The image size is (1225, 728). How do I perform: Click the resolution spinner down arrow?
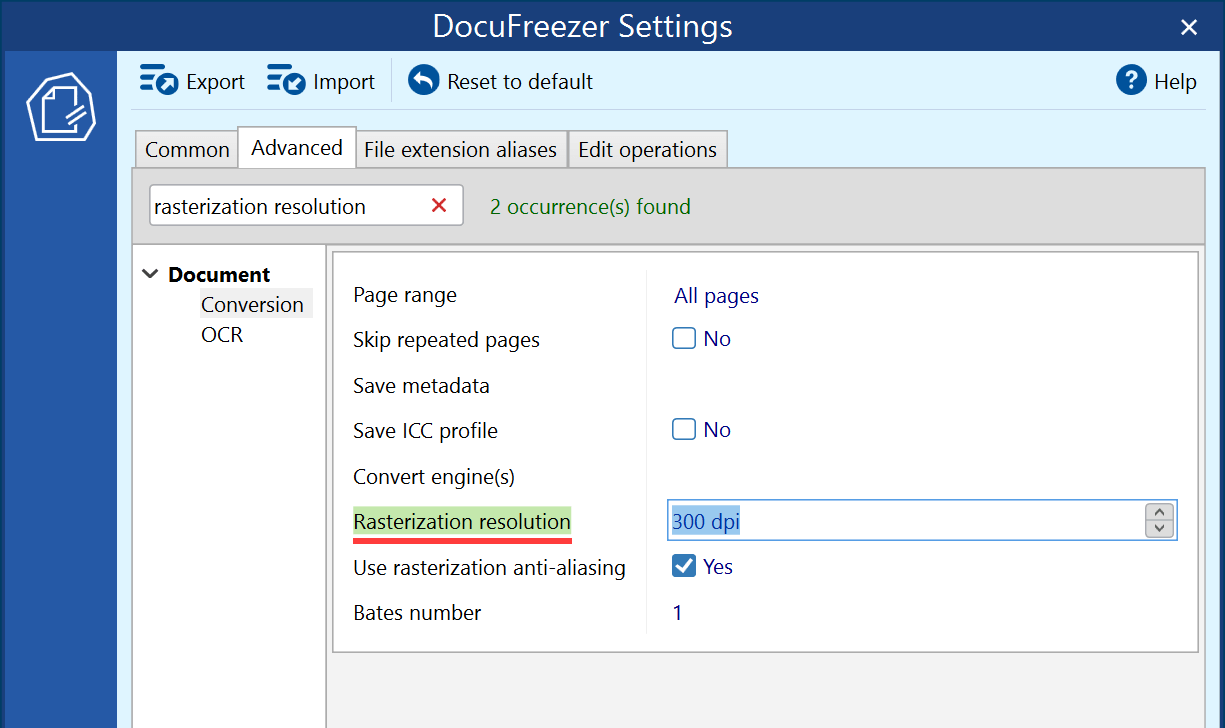(1159, 527)
